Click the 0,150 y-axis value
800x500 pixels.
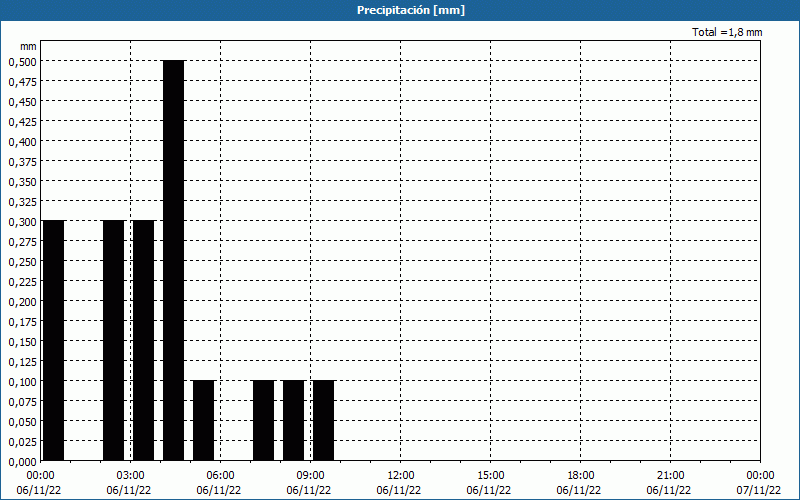[22, 342]
